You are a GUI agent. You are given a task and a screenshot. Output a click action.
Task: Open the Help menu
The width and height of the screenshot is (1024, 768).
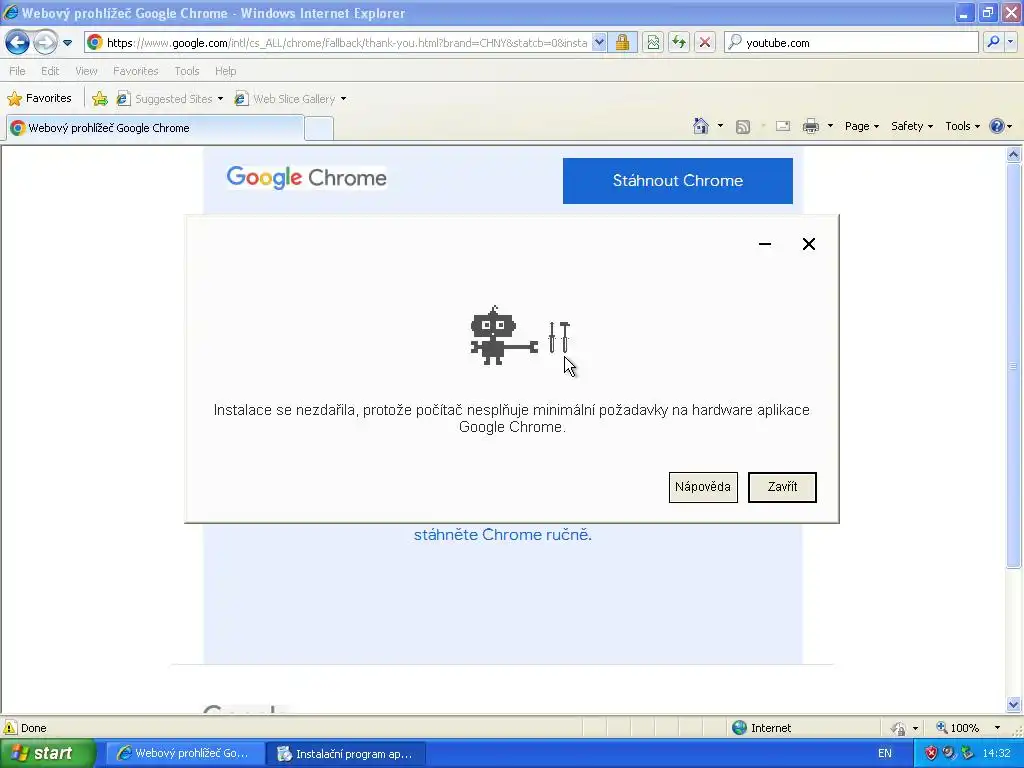tap(225, 71)
